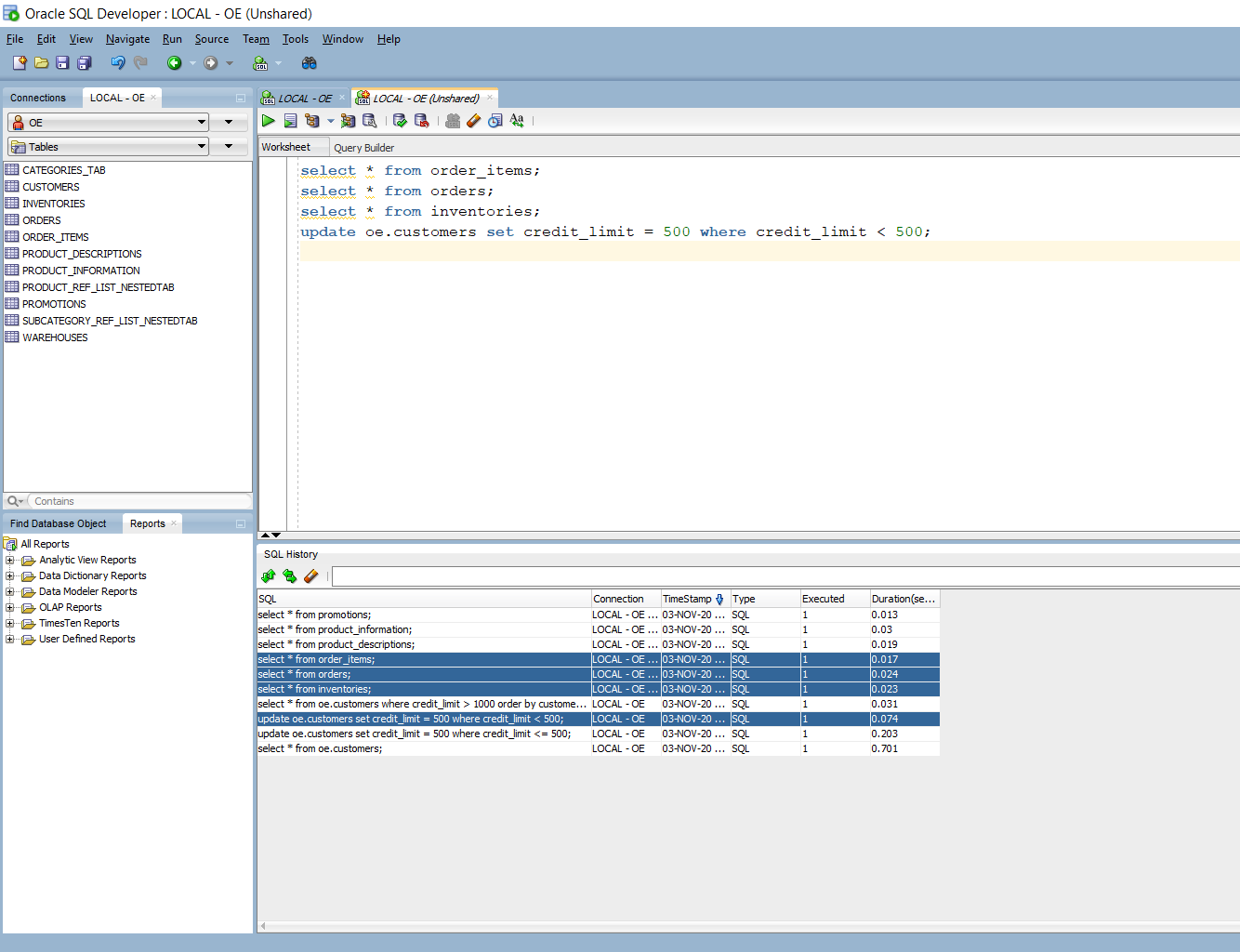The height and width of the screenshot is (952, 1240).
Task: Launch search with the binoculars icon
Action: pyautogui.click(x=309, y=62)
